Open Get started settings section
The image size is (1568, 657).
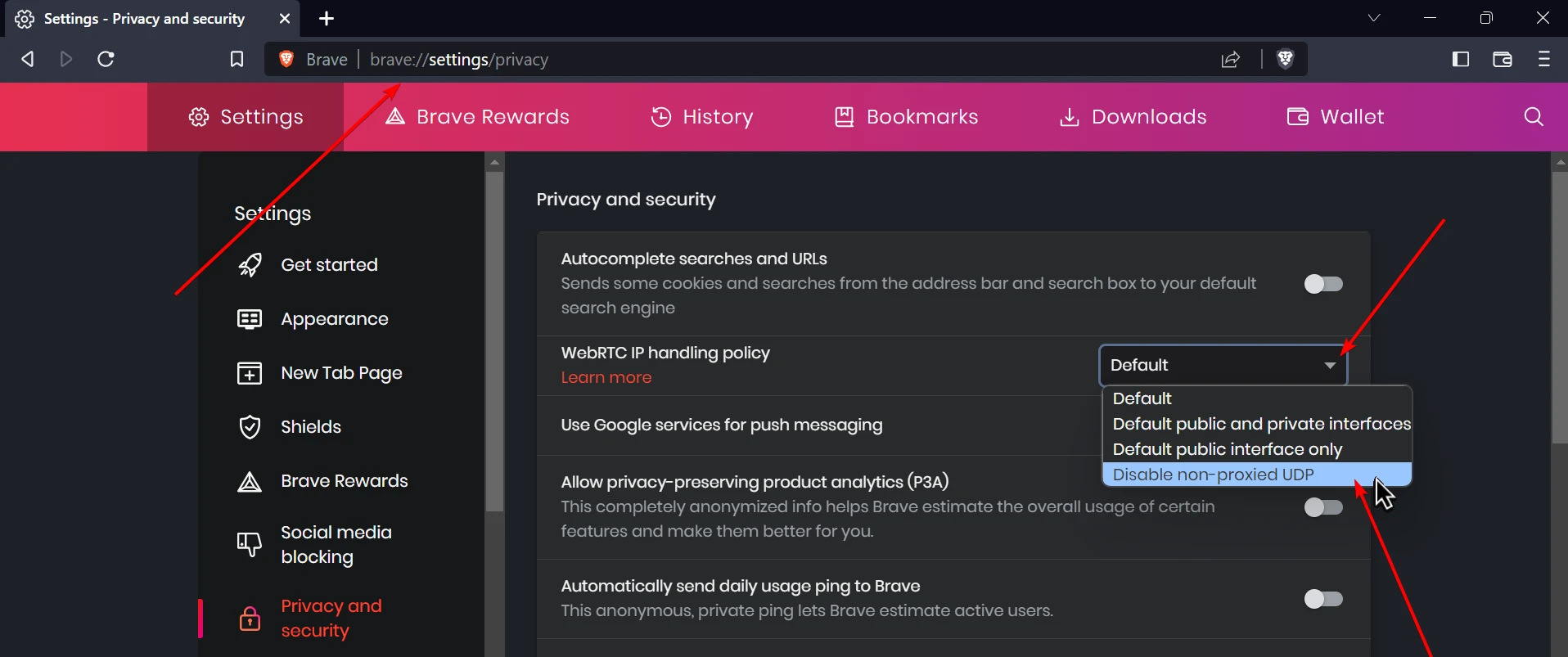tap(330, 265)
